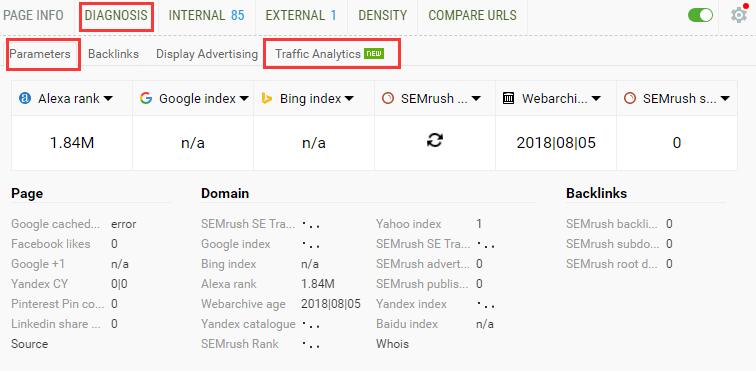Screen dimensions: 756x371
Task: Expand the Bing index dropdown arrow
Action: (349, 99)
